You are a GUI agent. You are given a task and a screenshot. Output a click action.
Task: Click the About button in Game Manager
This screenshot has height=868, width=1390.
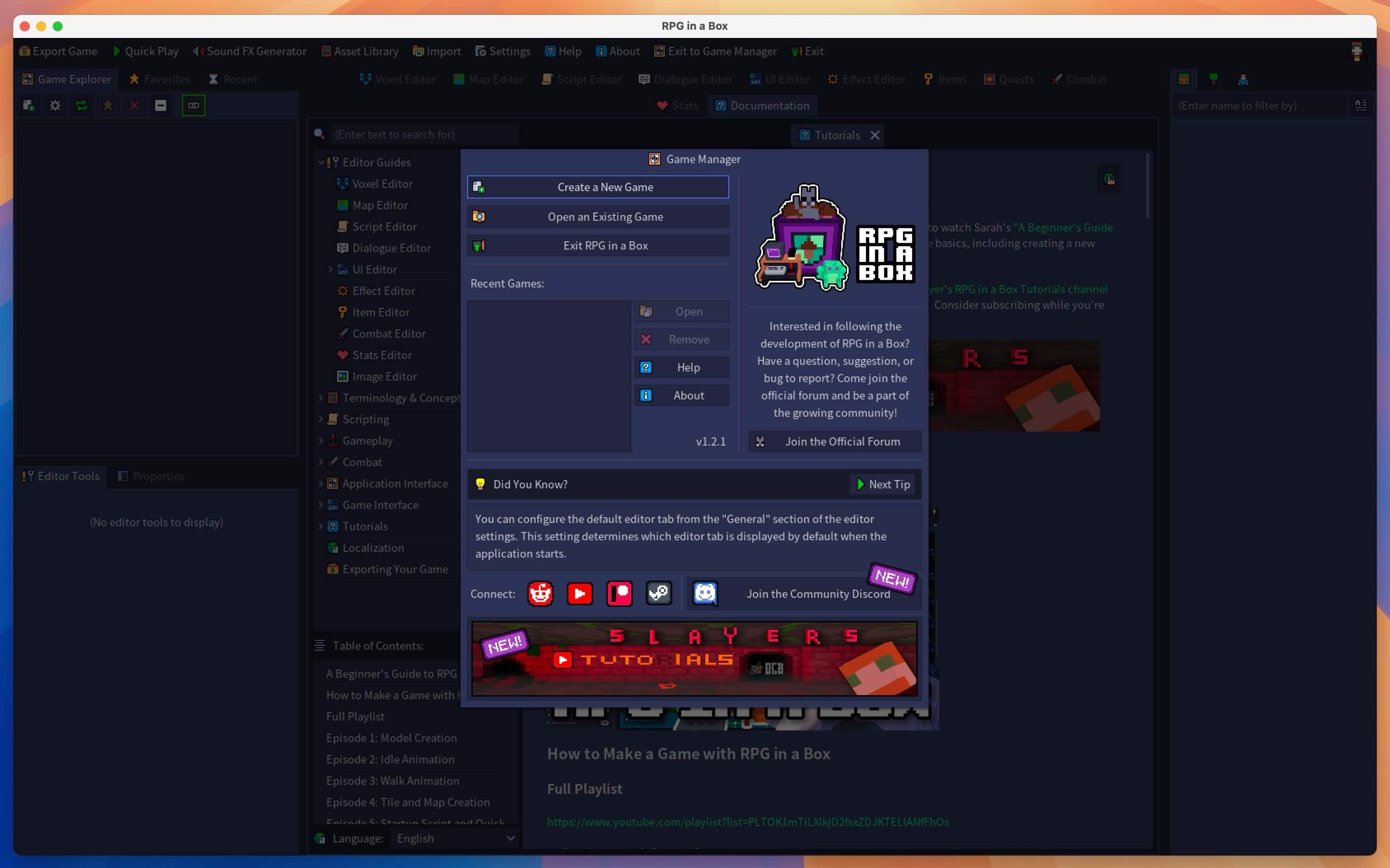(x=682, y=396)
